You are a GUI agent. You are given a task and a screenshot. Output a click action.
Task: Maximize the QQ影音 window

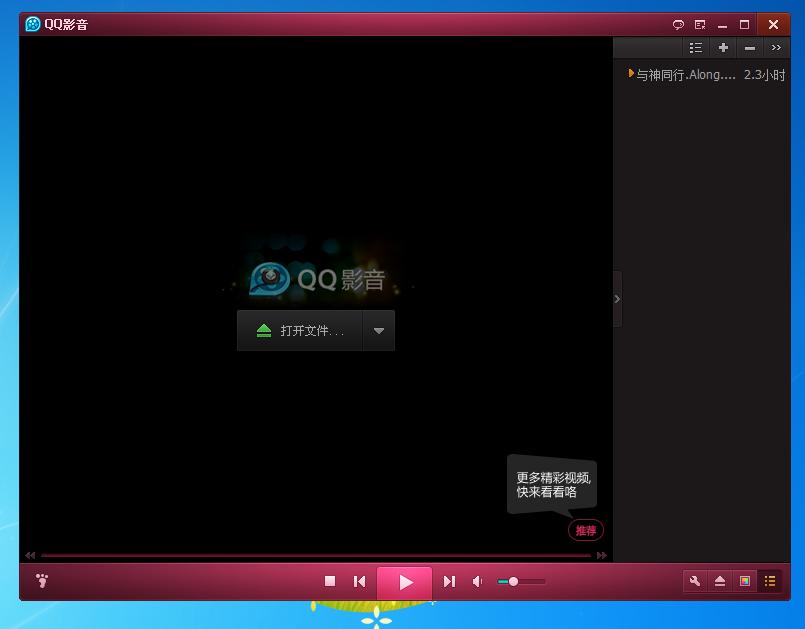click(x=744, y=25)
